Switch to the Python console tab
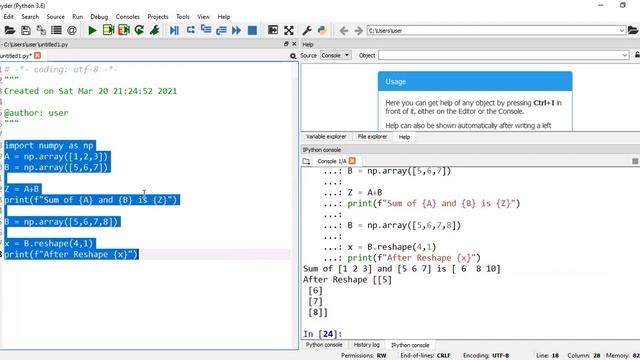This screenshot has width=640, height=360. pos(324,345)
